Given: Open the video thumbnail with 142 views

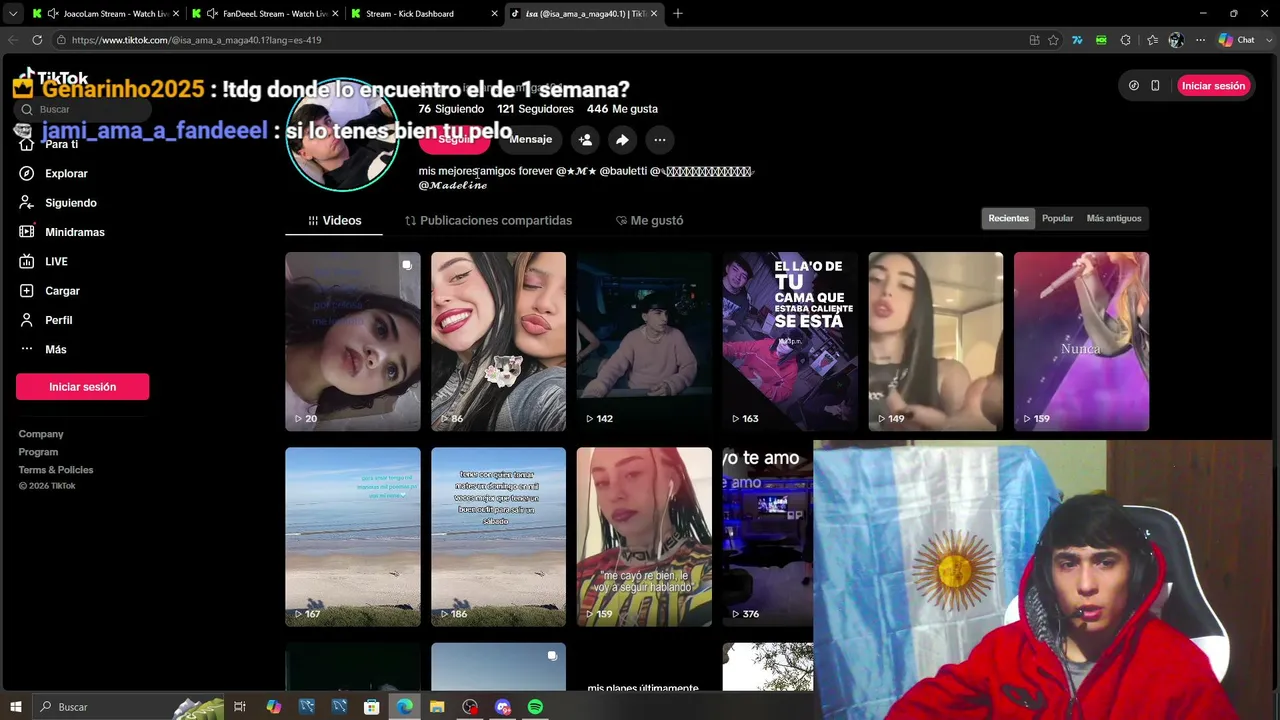Looking at the screenshot, I should pos(644,341).
